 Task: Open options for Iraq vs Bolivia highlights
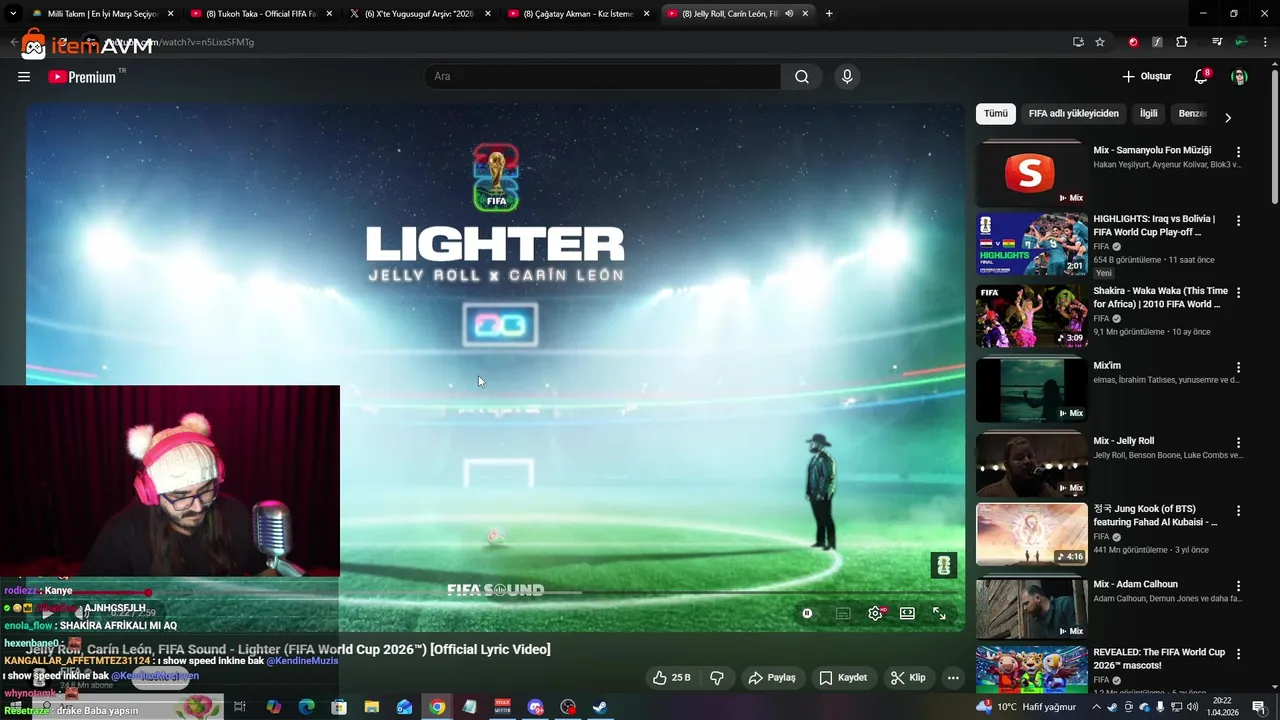click(1238, 221)
